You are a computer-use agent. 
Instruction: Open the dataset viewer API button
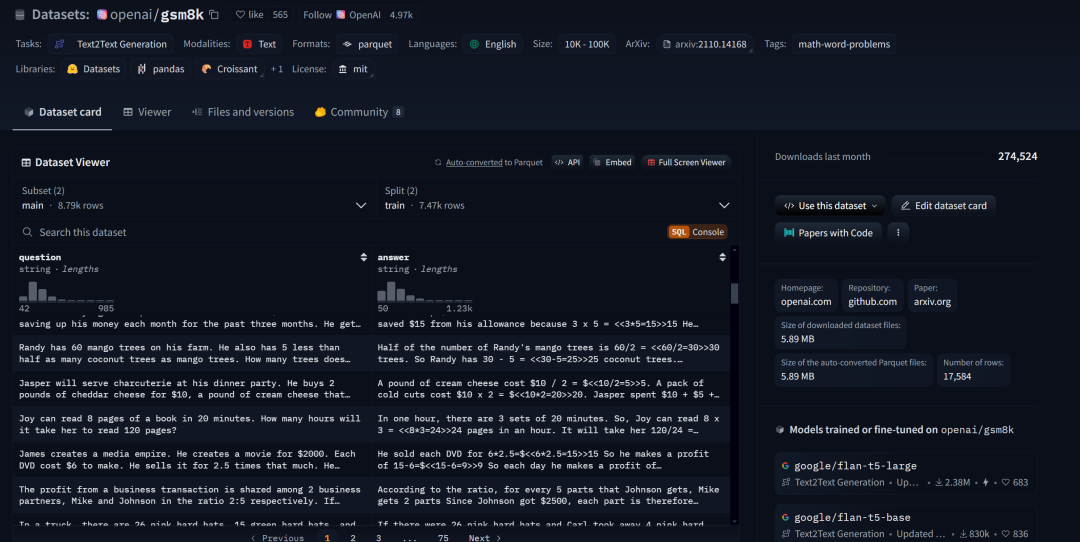(x=568, y=163)
